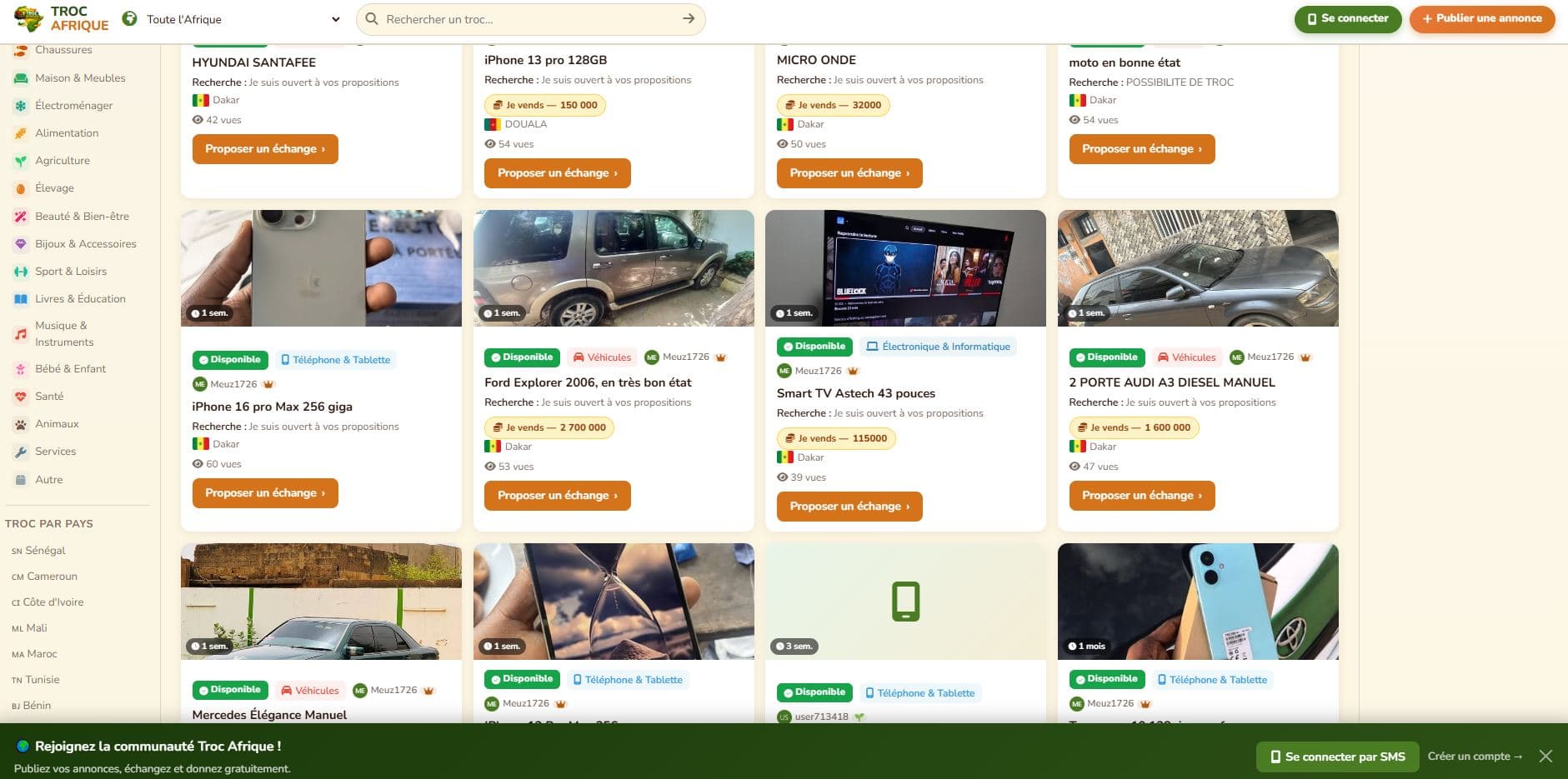Click the Services wrench icon
The height and width of the screenshot is (779, 1568).
[x=21, y=452]
